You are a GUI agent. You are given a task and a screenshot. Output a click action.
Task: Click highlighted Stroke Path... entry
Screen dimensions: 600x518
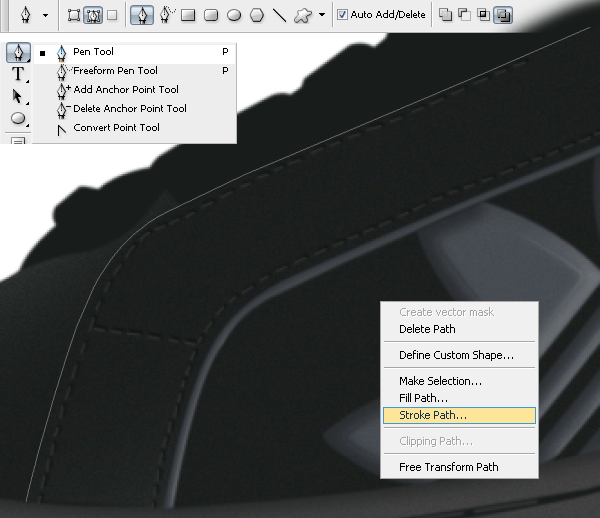(x=459, y=415)
